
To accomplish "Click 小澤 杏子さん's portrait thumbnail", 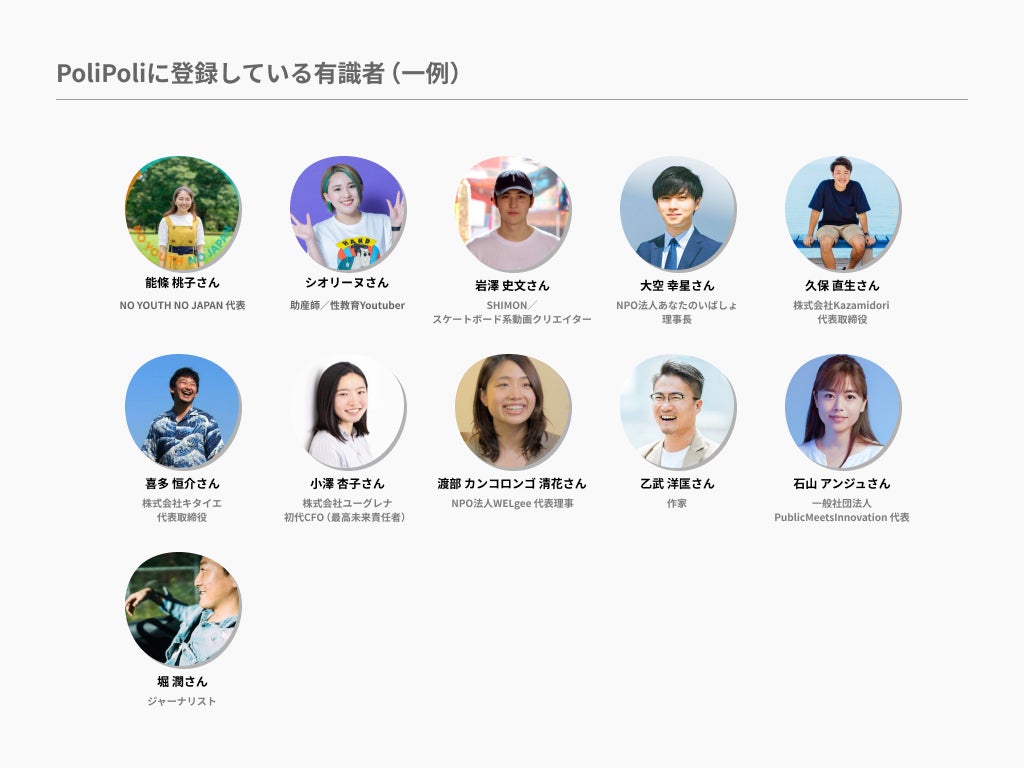I will tap(347, 412).
